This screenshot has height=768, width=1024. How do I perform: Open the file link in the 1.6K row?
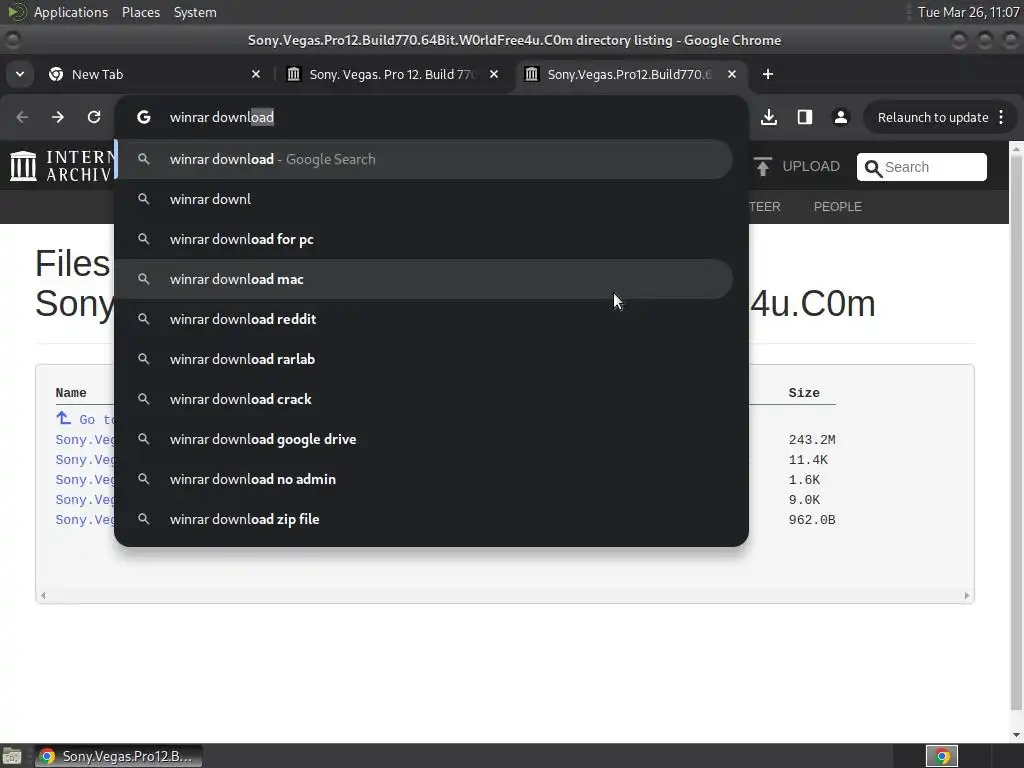pos(86,479)
